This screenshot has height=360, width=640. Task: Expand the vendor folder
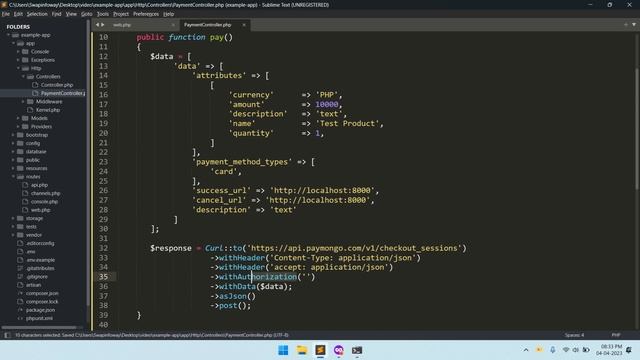[x=13, y=235]
